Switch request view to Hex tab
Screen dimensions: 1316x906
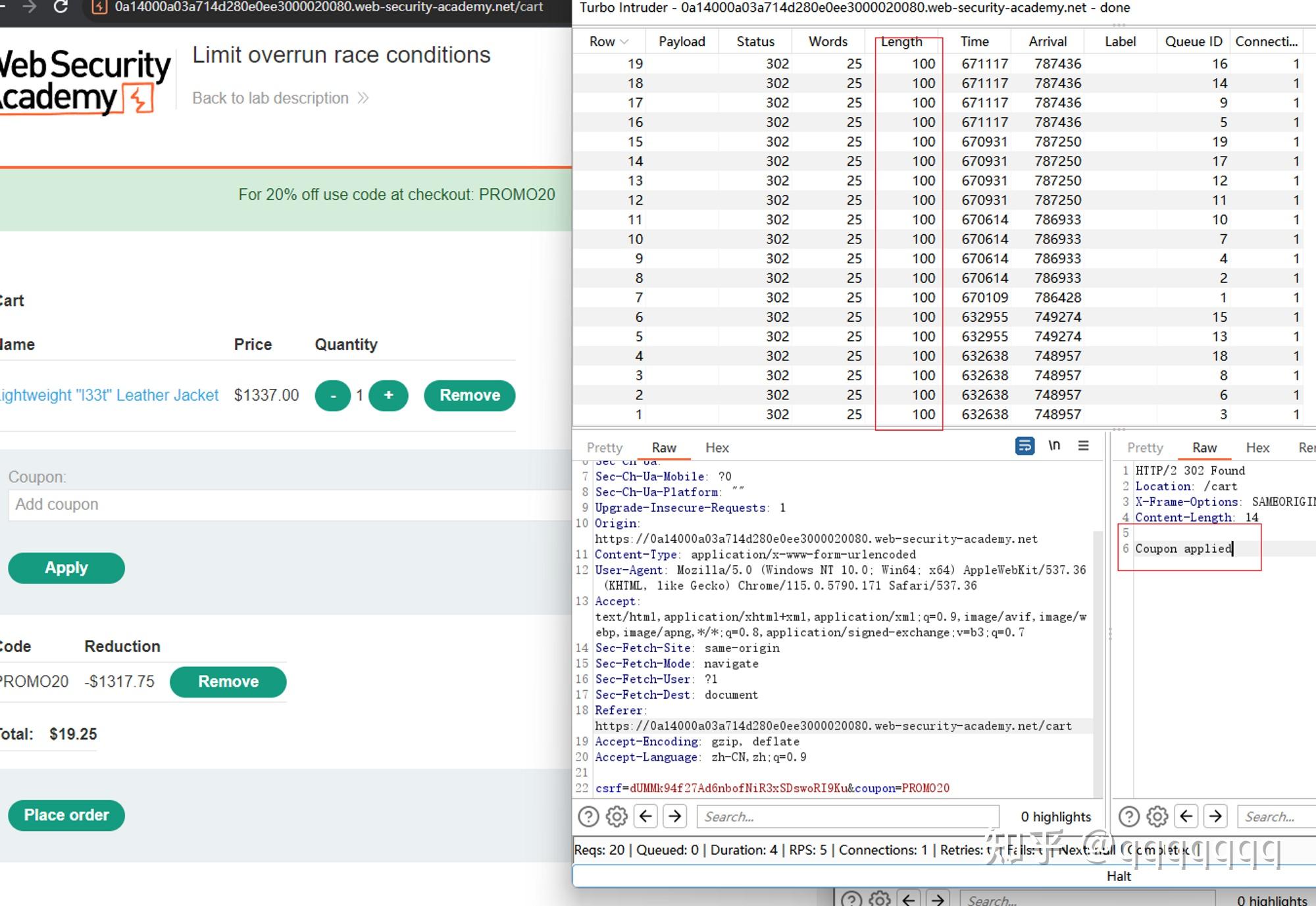tap(717, 447)
